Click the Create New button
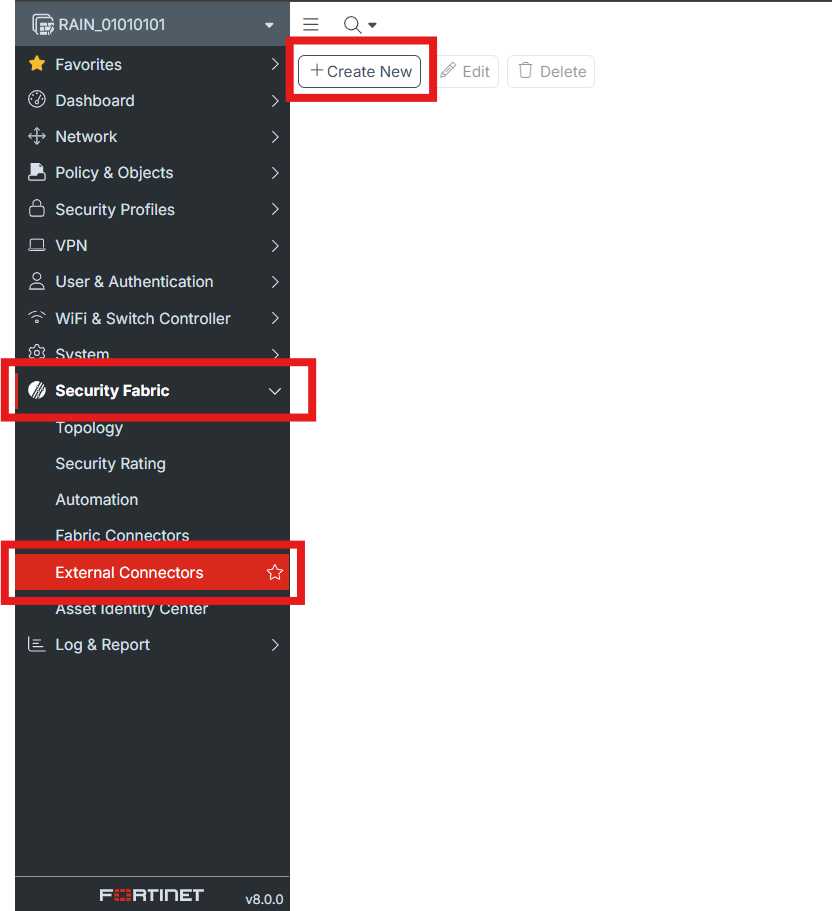This screenshot has height=911, width=832. tap(360, 71)
